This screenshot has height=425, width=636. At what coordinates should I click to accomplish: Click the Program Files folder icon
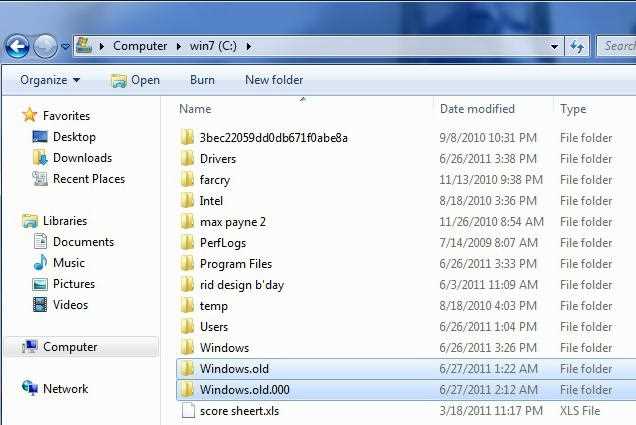187,264
